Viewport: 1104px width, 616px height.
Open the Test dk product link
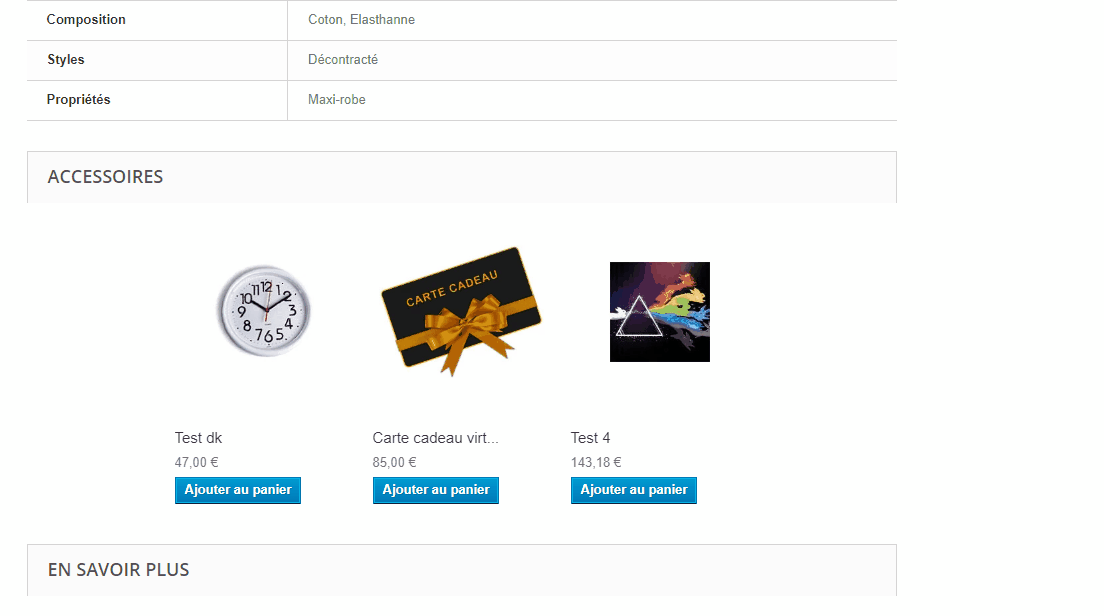pos(199,438)
